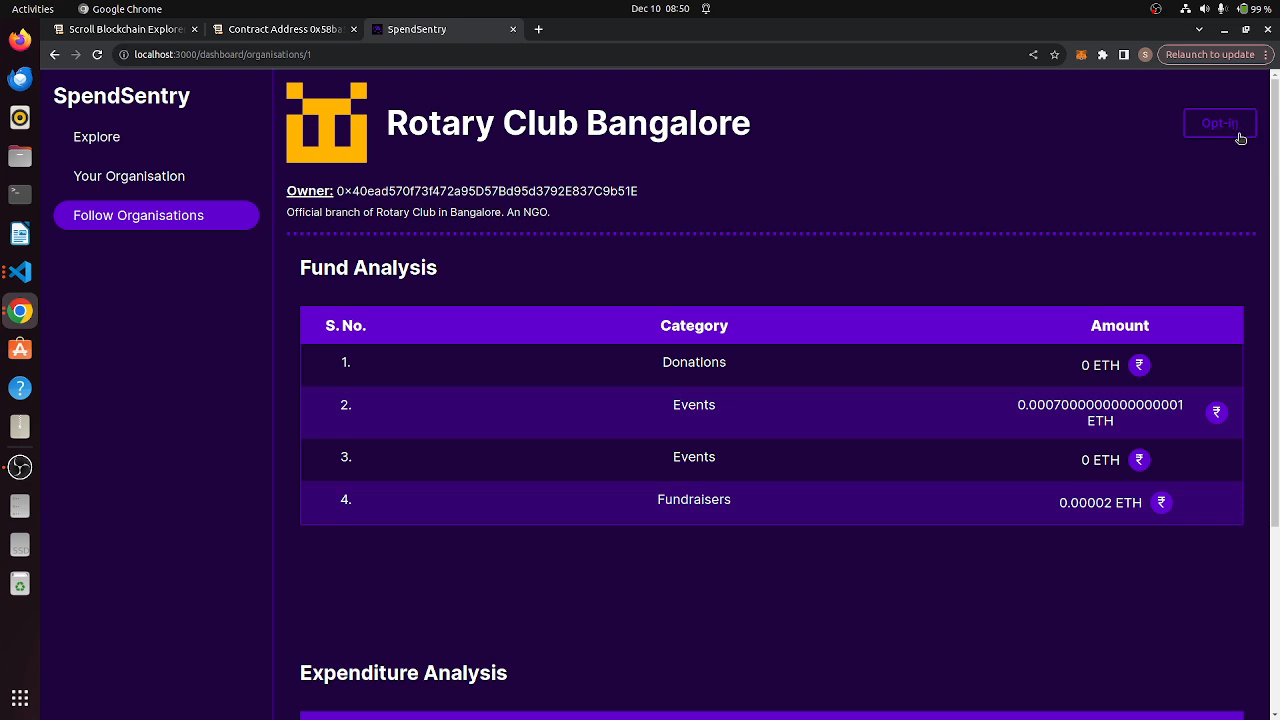
Task: Open LibreOffice Writer from the dock
Action: [20, 233]
